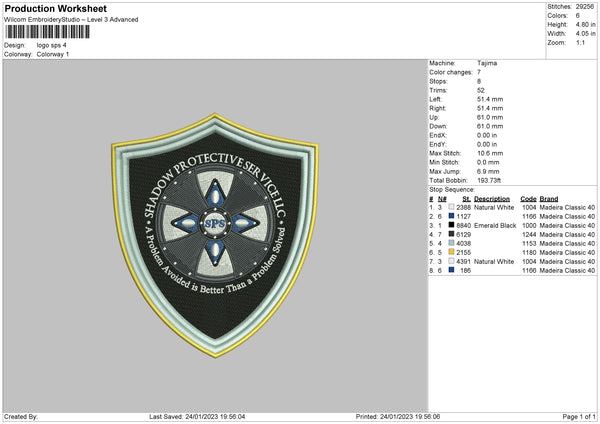Image resolution: width=600 pixels, height=424 pixels.
Task: Click thread code 1180 in stop 6
Action: 529,253
